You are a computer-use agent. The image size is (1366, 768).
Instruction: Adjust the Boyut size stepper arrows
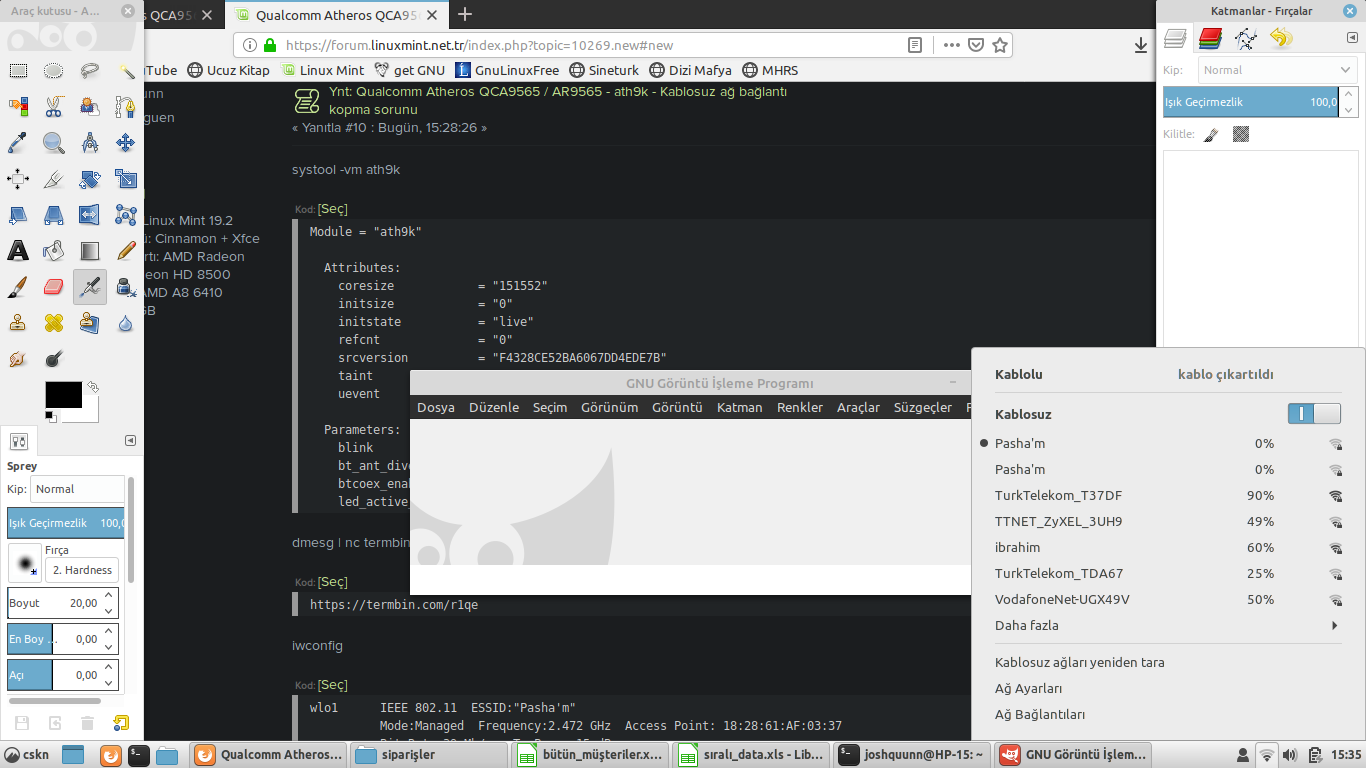pyautogui.click(x=110, y=603)
